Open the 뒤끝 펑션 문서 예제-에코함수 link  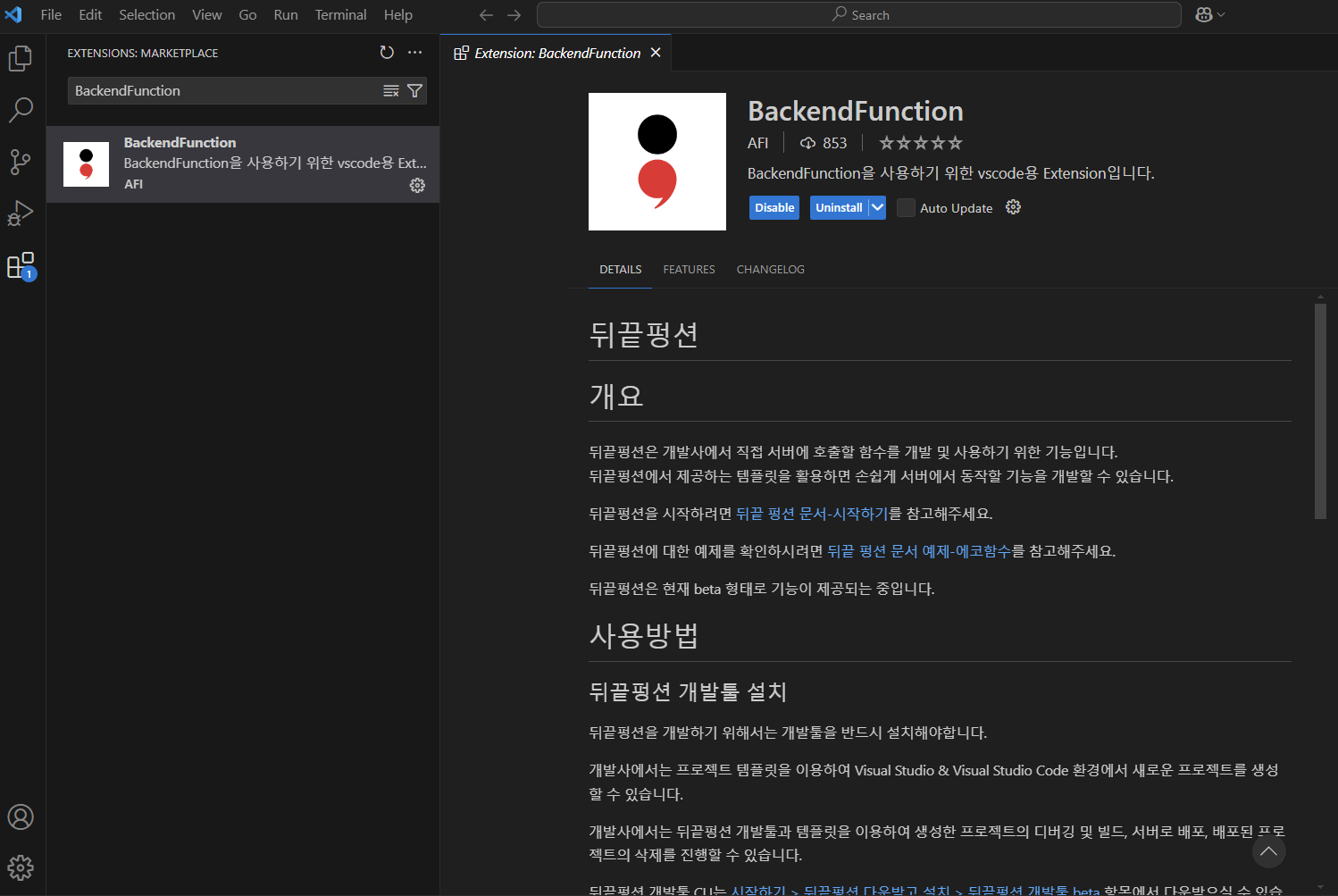pos(919,551)
